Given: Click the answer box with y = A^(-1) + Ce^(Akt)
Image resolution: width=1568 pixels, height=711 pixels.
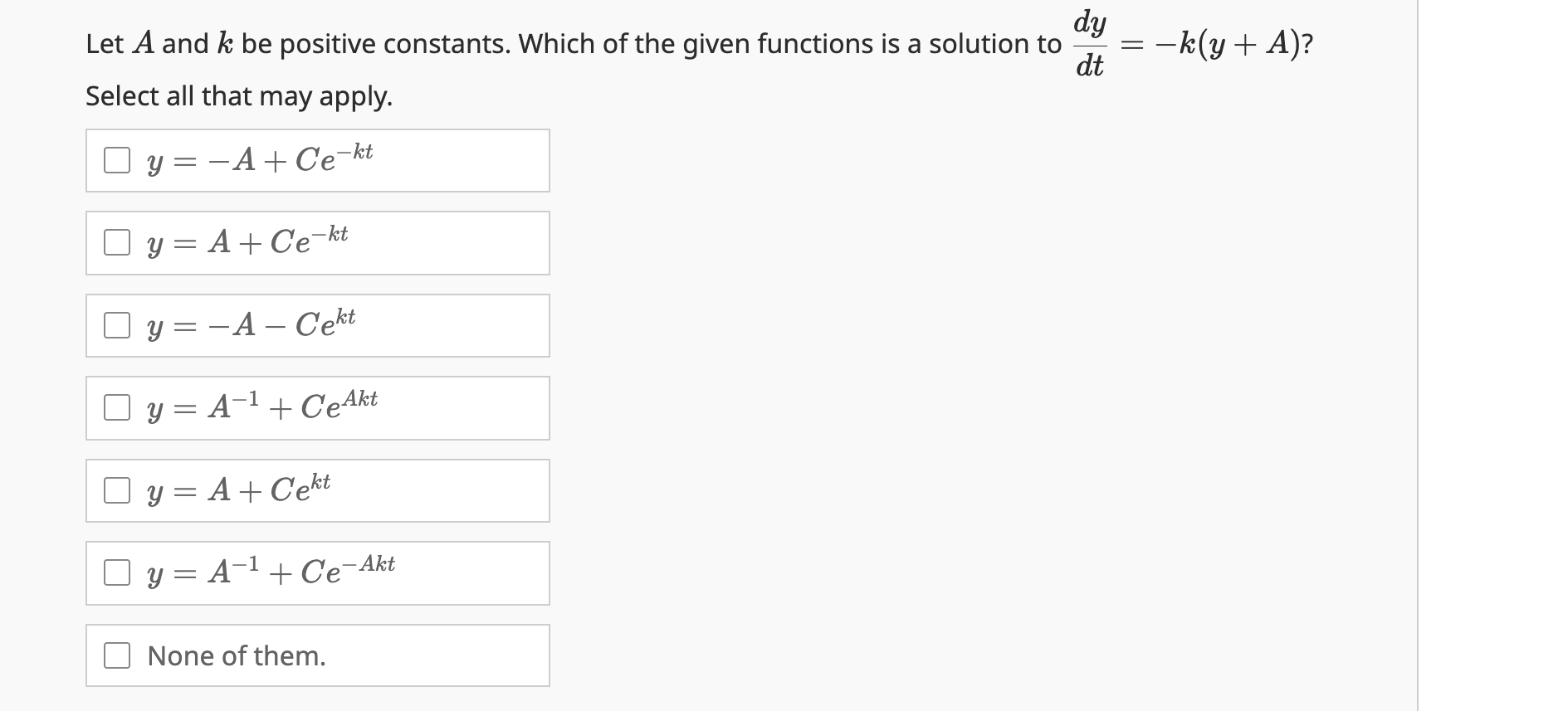Looking at the screenshot, I should pyautogui.click(x=318, y=407).
